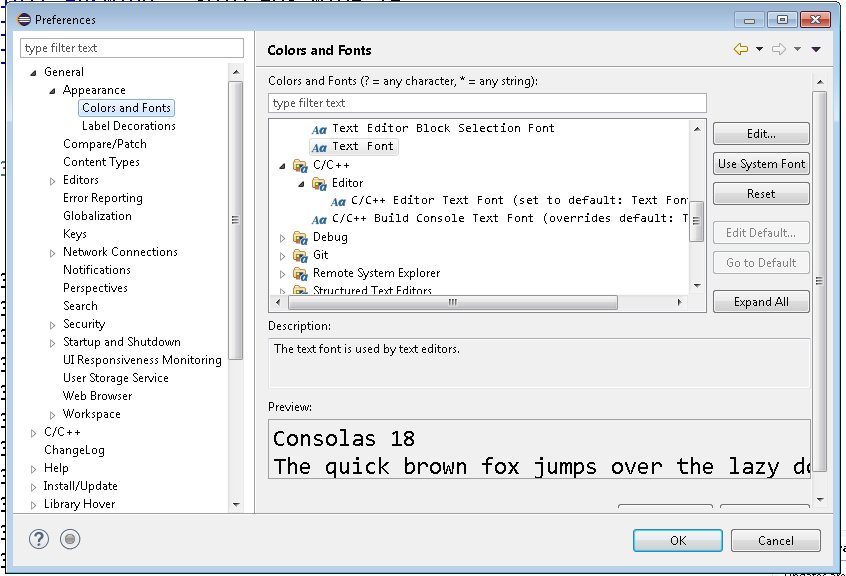Expand the Network Connections node
Screen dimensions: 846x576
[52, 252]
